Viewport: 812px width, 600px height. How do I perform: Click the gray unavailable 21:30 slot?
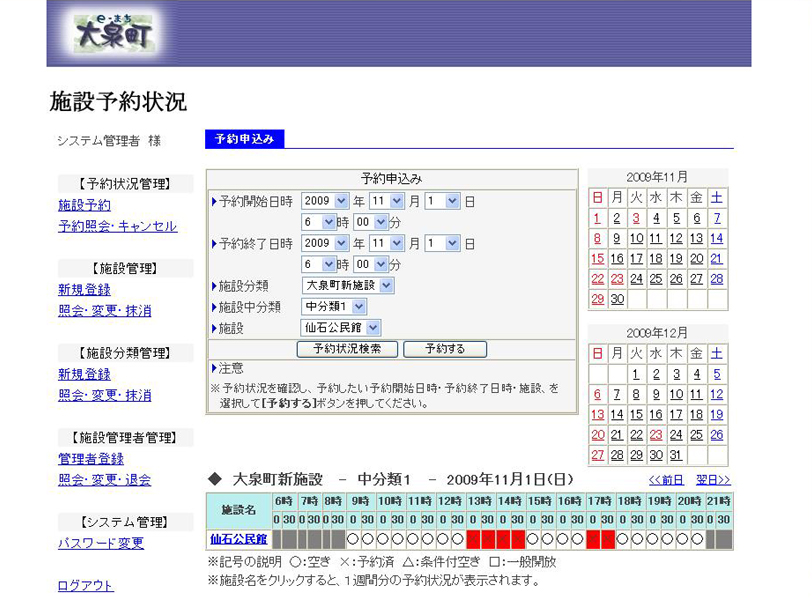(724, 539)
